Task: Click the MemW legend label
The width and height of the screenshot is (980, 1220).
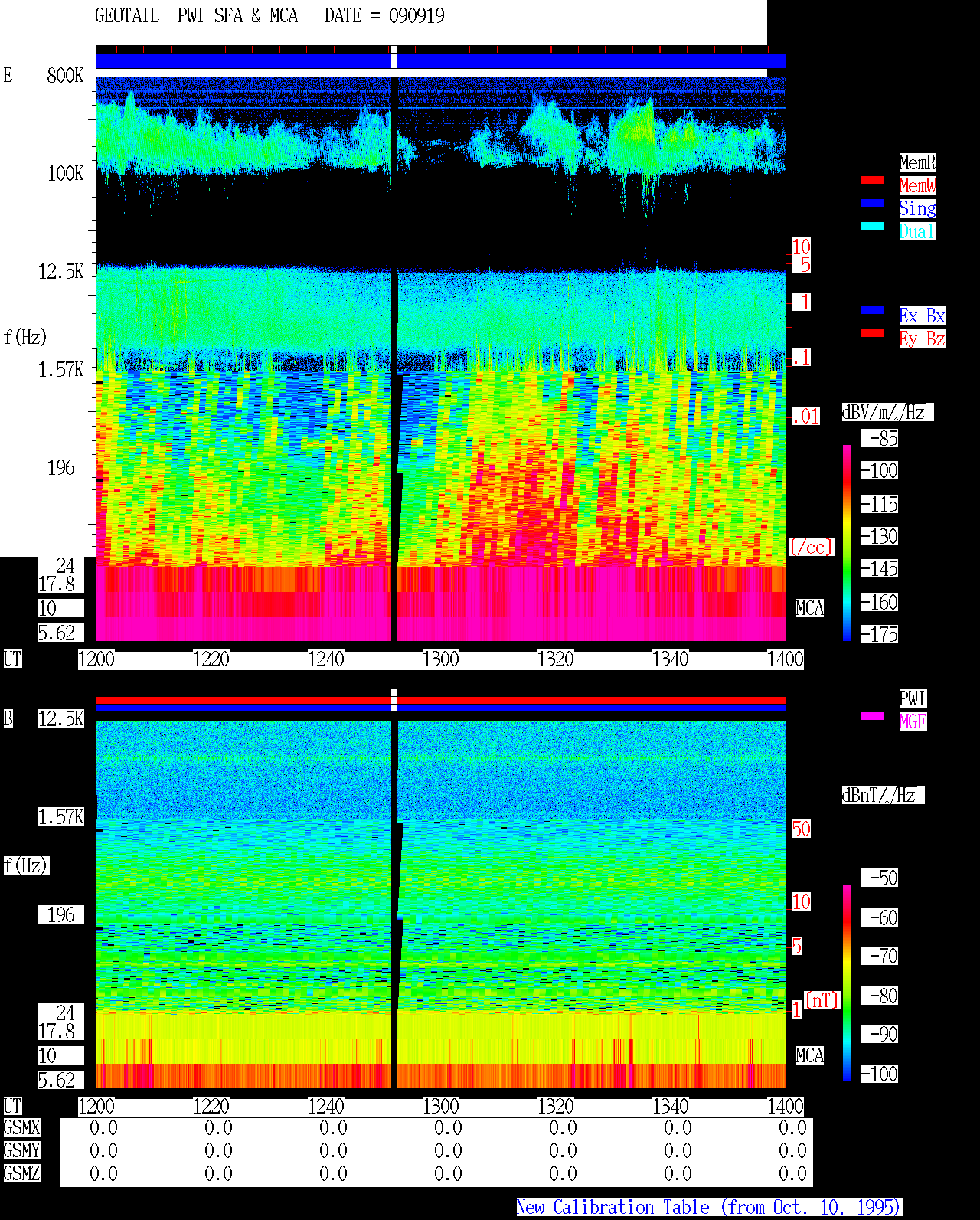Action: [x=917, y=185]
